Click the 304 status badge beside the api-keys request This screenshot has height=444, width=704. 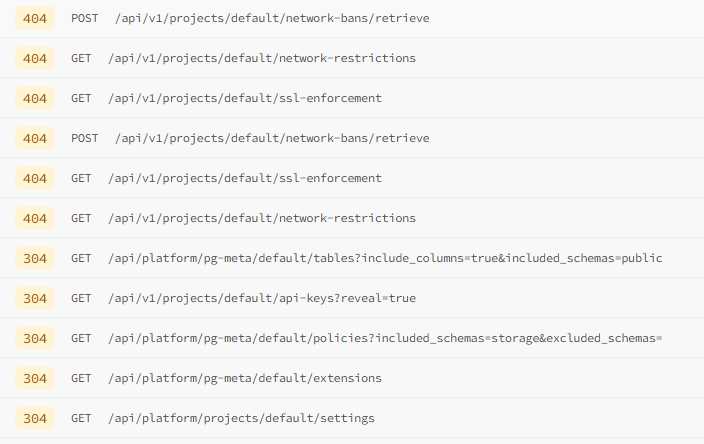[35, 298]
